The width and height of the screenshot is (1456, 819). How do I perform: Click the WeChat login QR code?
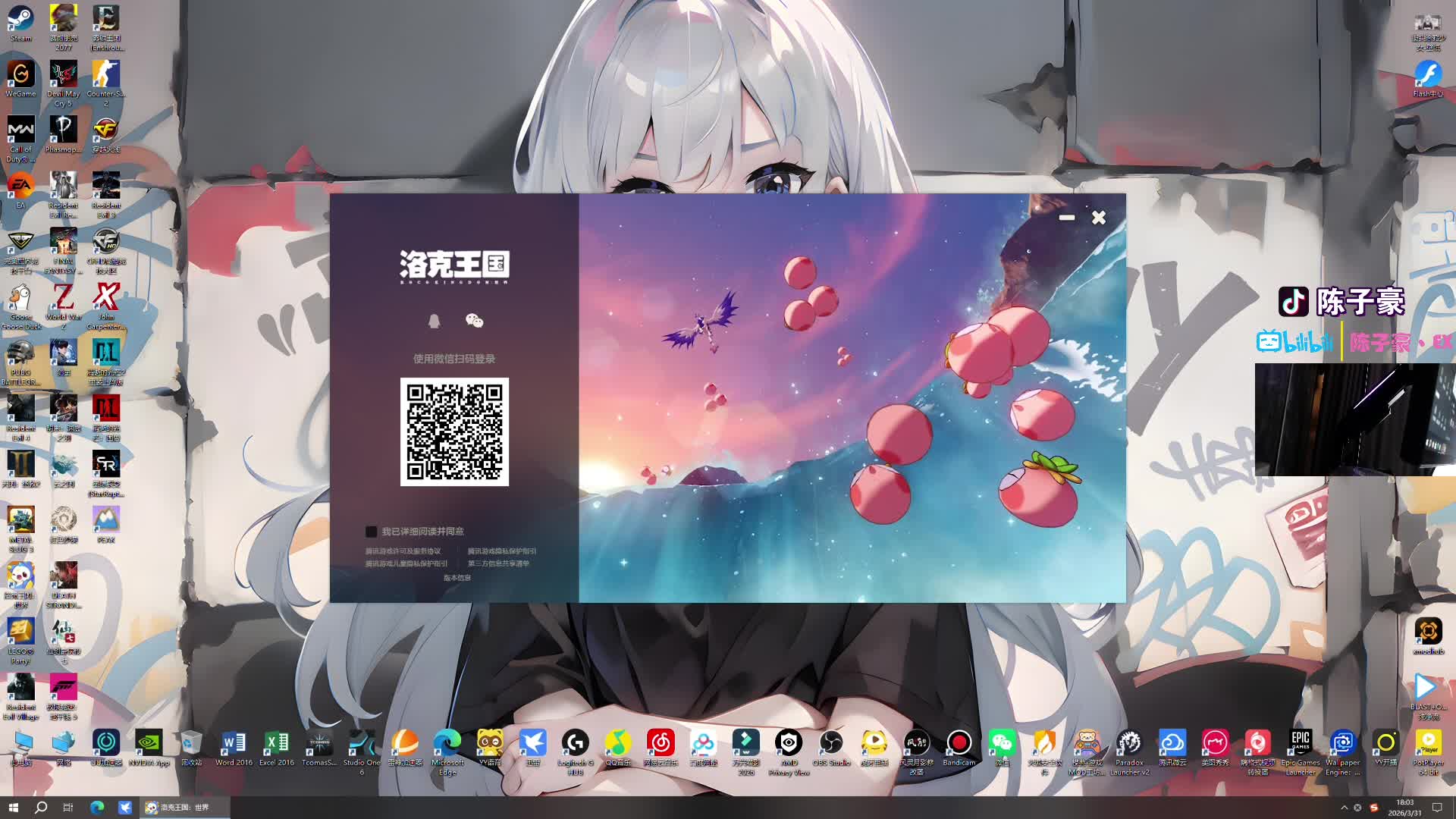pos(453,431)
